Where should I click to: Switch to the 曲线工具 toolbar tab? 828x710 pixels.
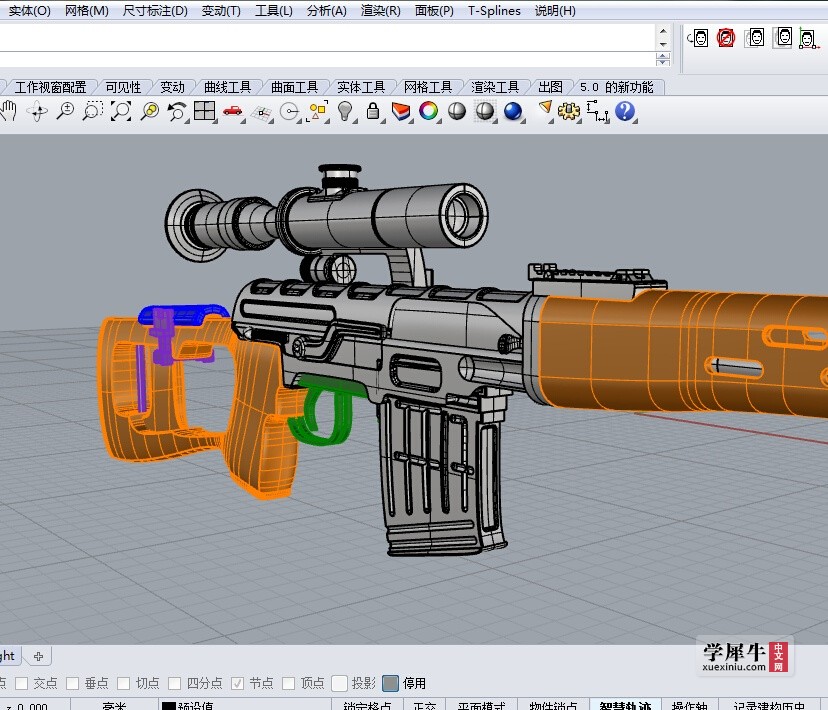point(227,87)
